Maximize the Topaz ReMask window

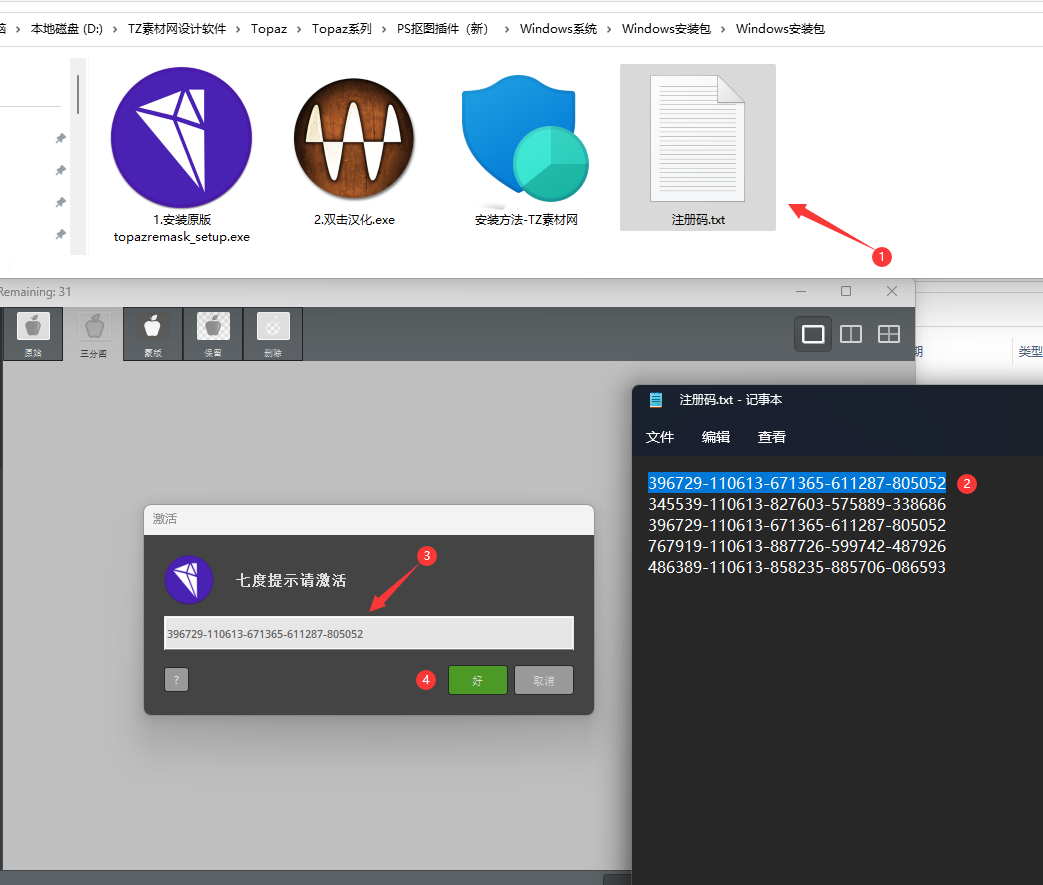point(846,291)
